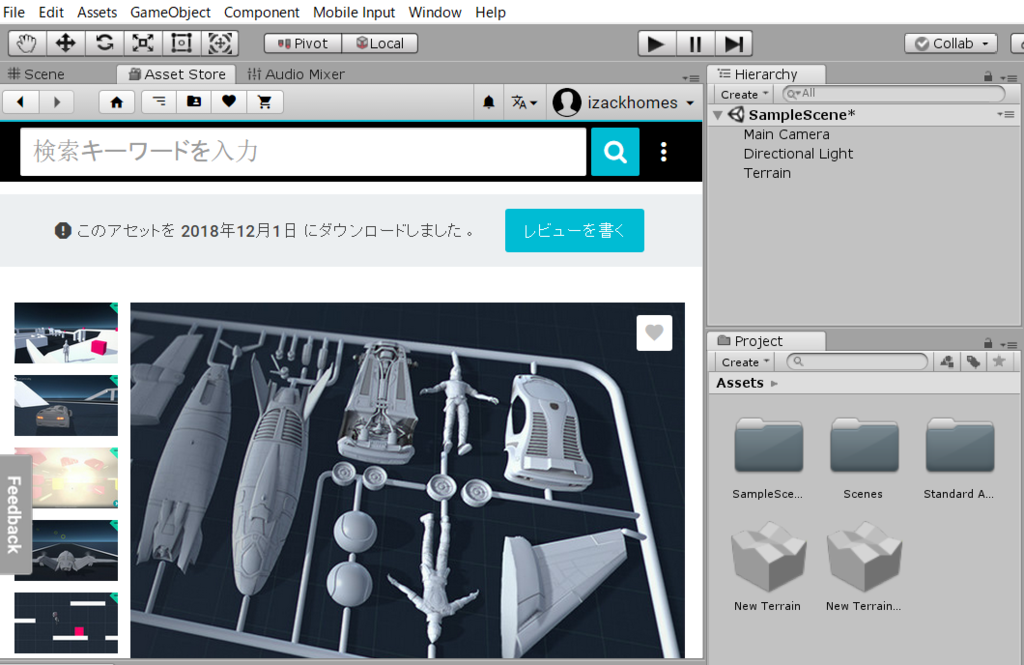Open the Window menu
This screenshot has width=1024, height=665.
pyautogui.click(x=435, y=12)
